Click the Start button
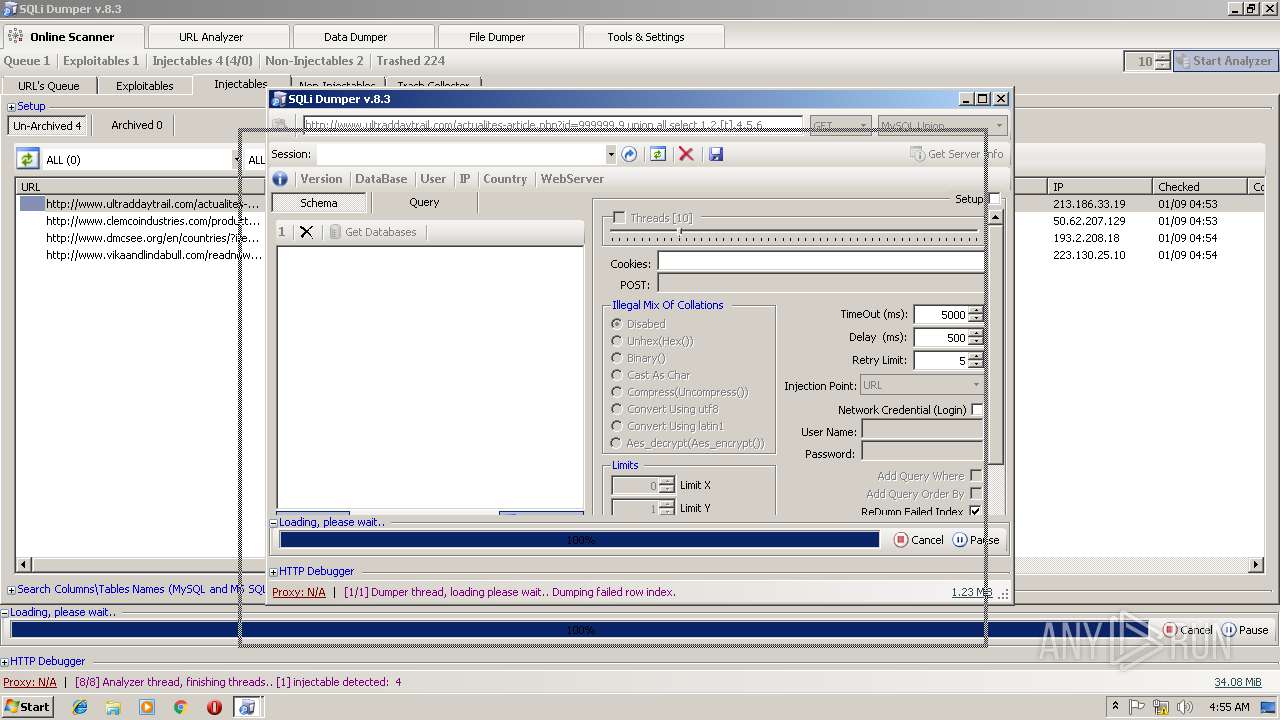This screenshot has height=720, width=1280. [x=27, y=707]
